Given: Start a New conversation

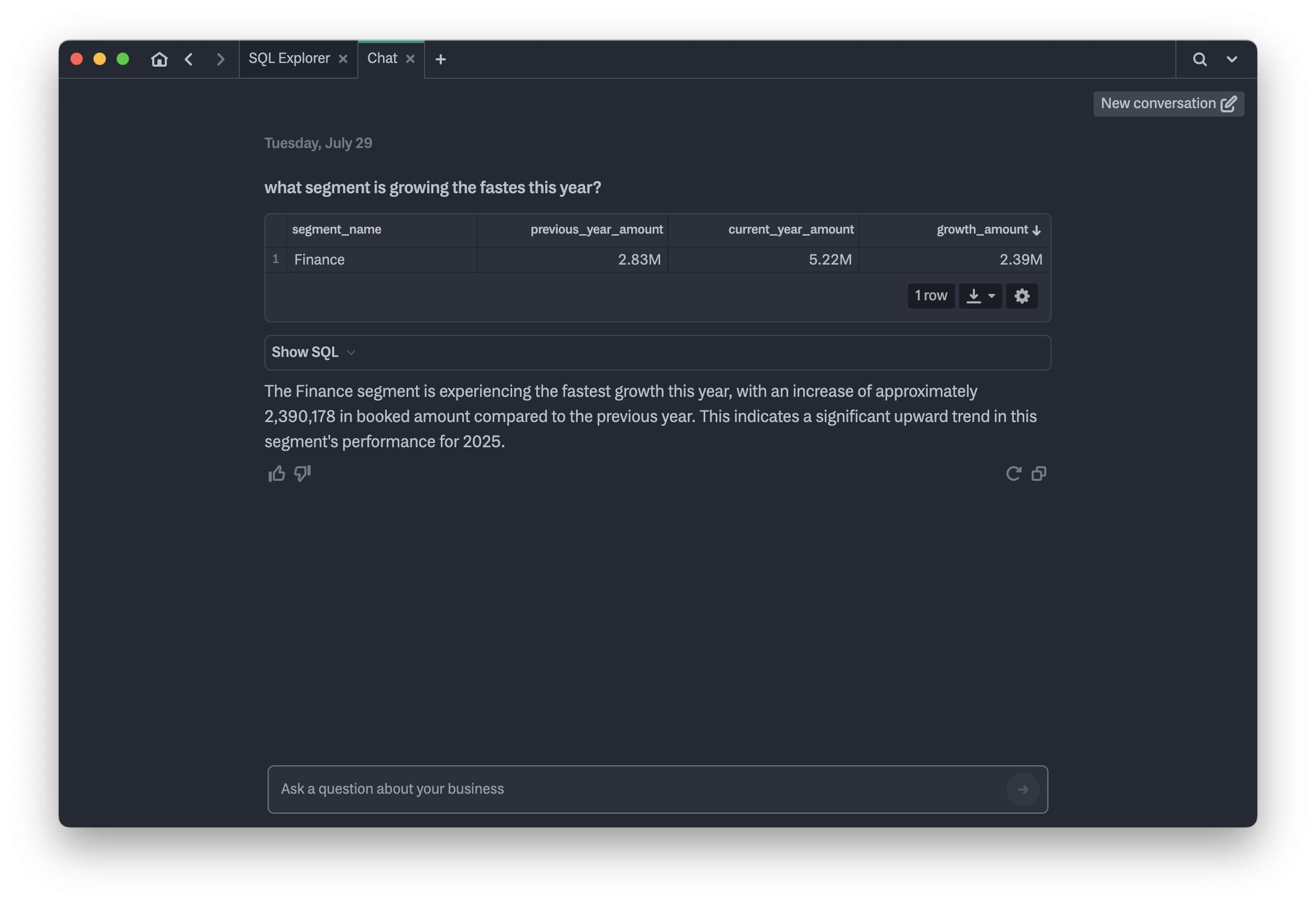Looking at the screenshot, I should (1168, 104).
